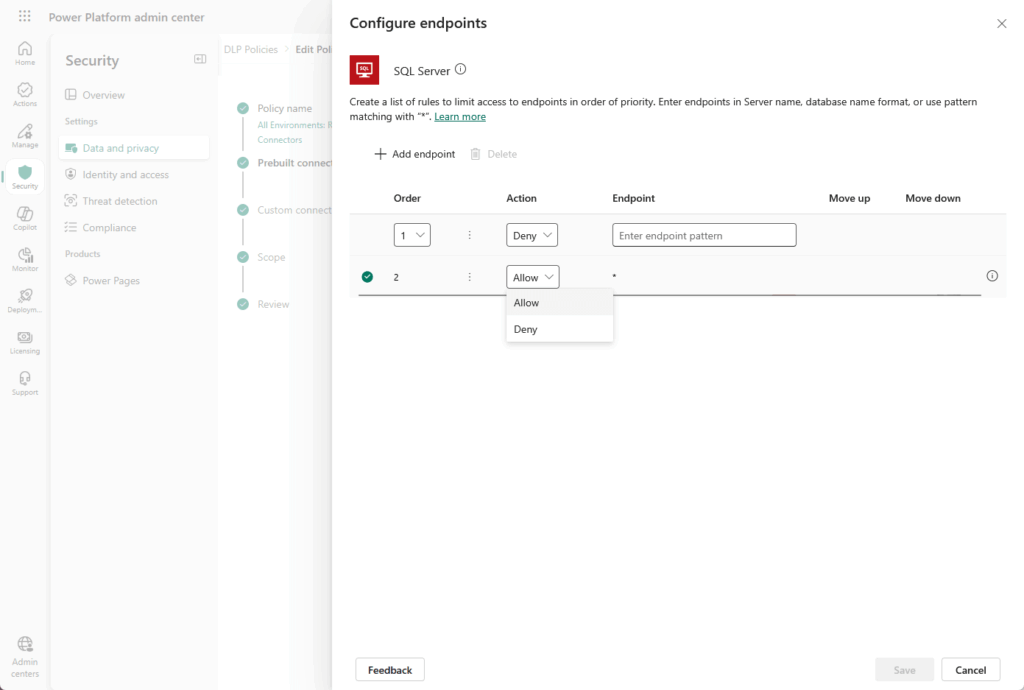Choose Deny from the dropdown list
Image resolution: width=1024 pixels, height=690 pixels.
tap(560, 329)
